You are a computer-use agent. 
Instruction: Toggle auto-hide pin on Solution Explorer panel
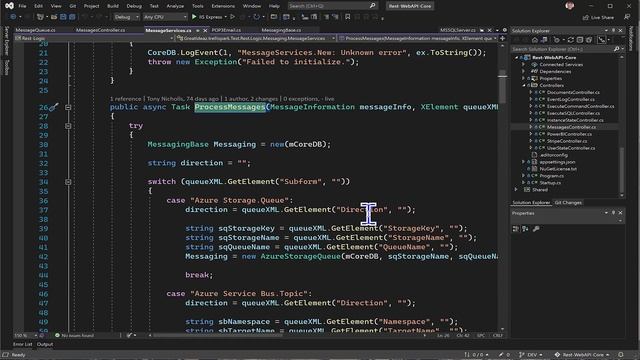coord(613,31)
